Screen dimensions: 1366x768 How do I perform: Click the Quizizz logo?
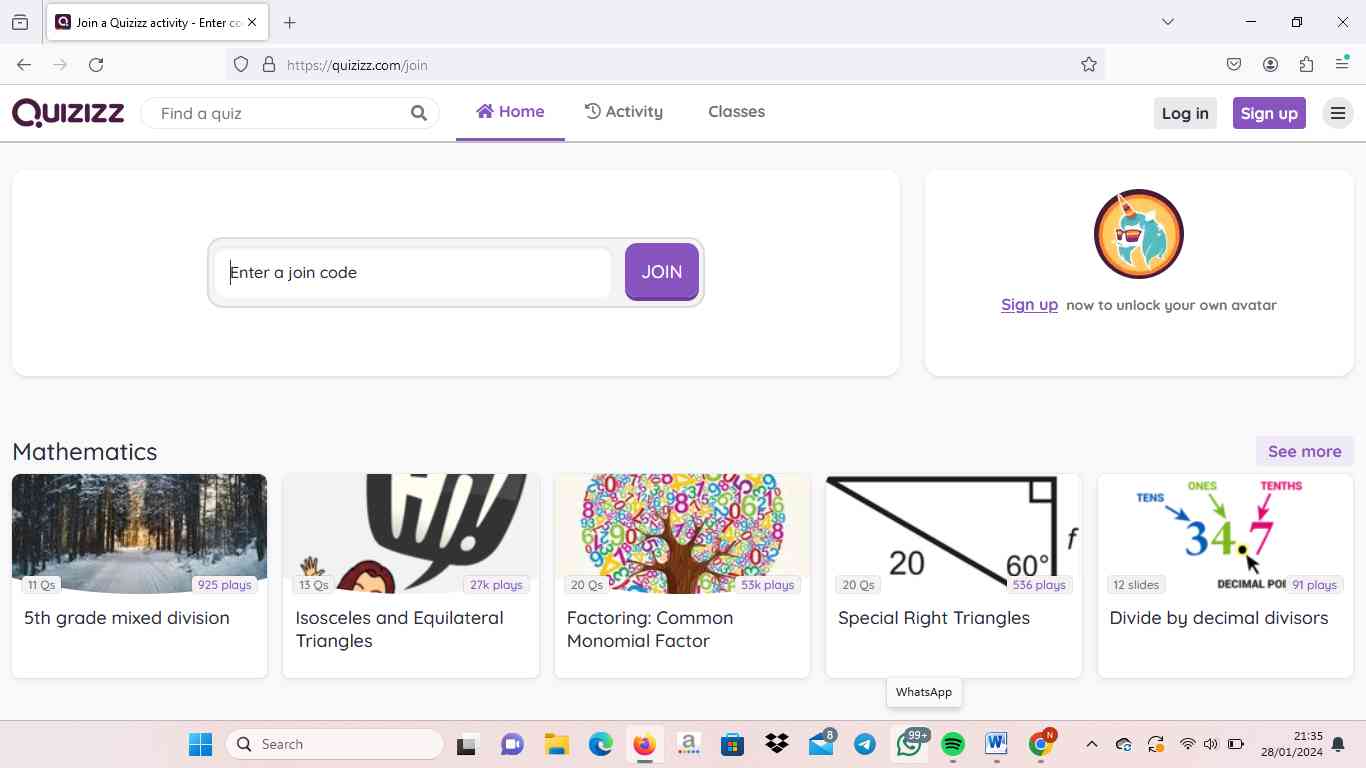click(x=68, y=113)
